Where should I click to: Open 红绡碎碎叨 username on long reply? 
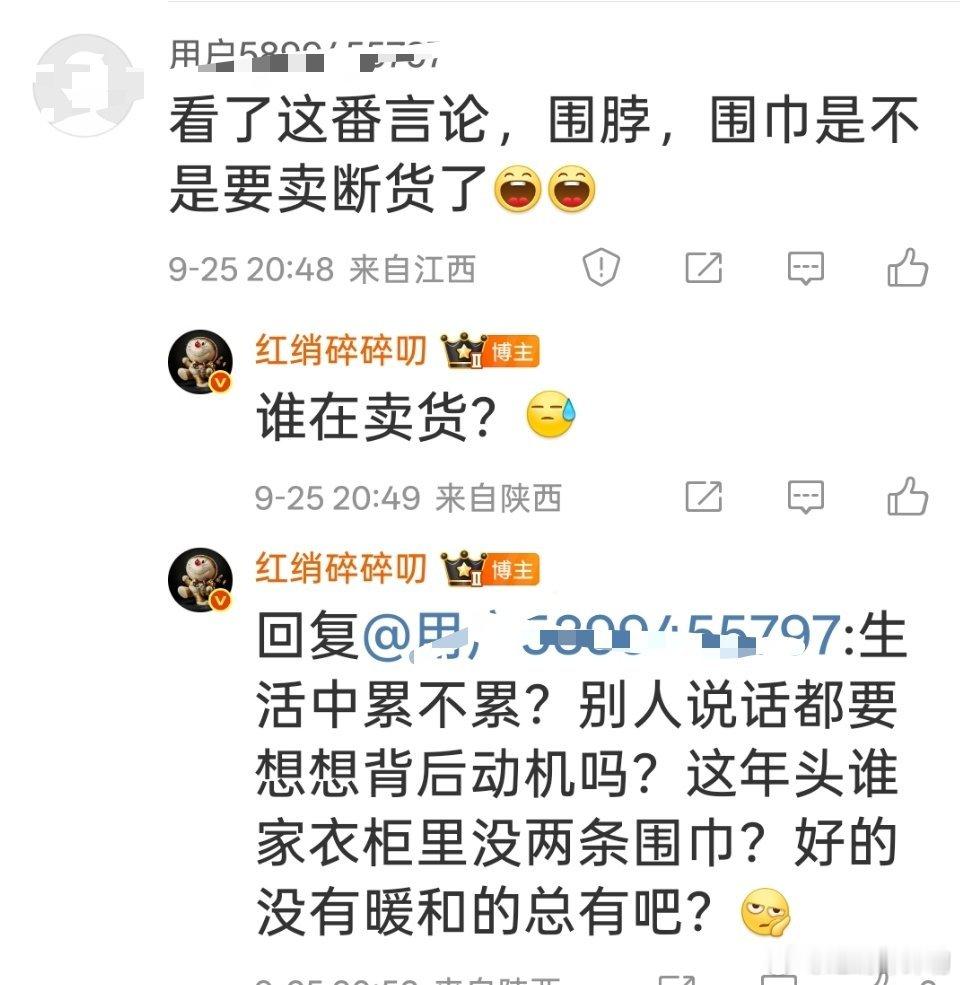click(341, 568)
